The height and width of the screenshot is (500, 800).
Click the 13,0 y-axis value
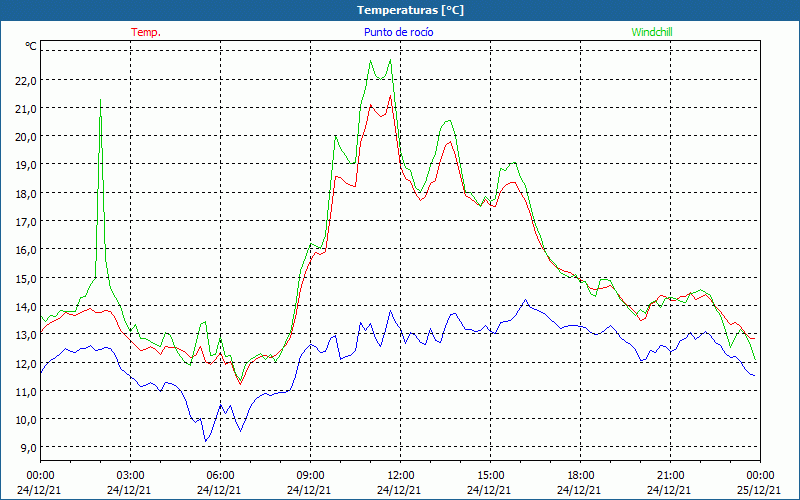tap(27, 335)
